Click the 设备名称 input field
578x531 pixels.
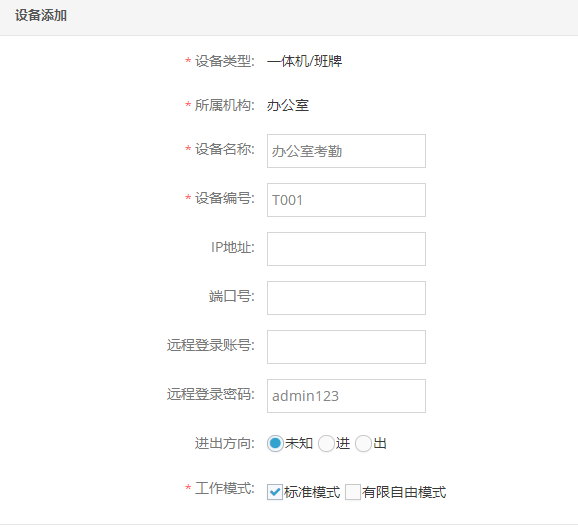346,151
